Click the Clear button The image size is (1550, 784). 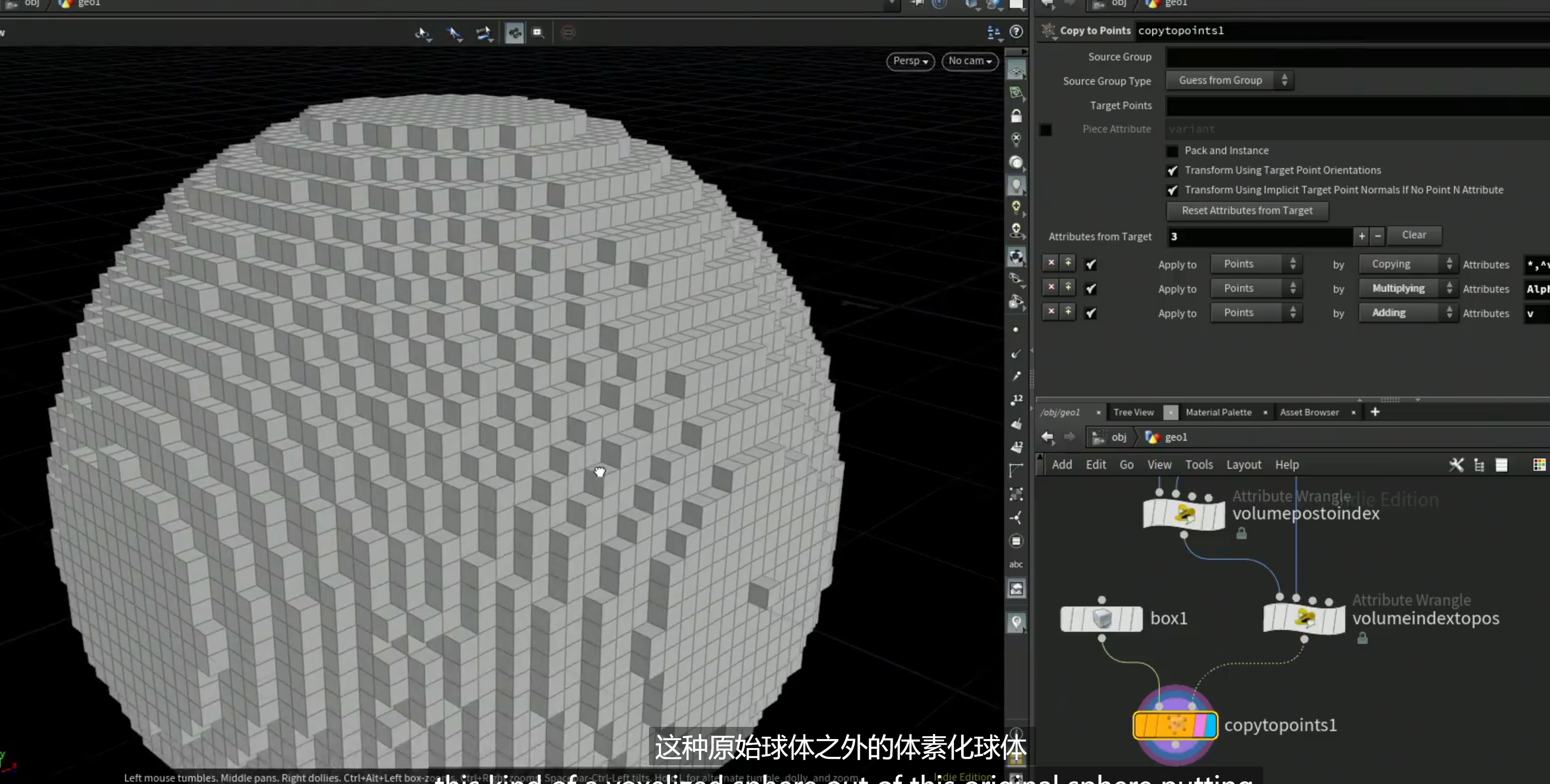click(1414, 235)
